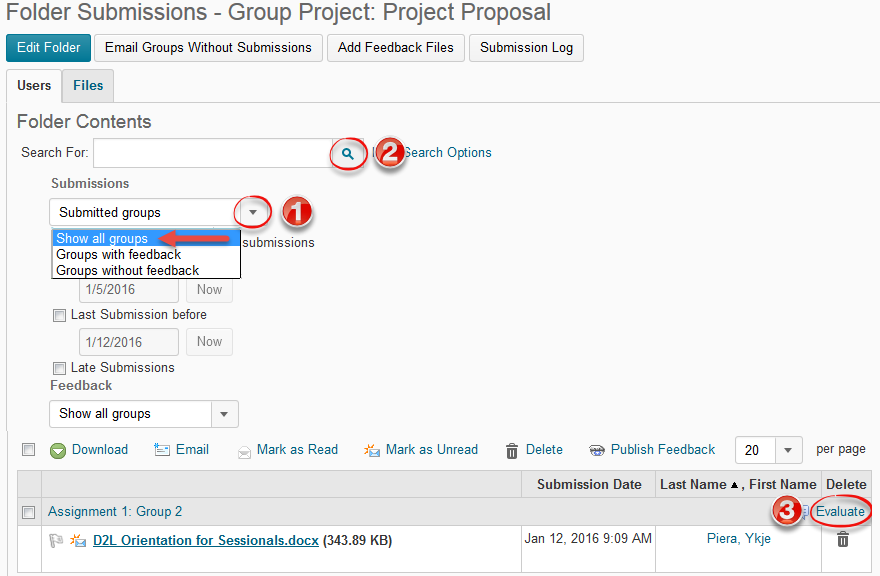
Task: Click the Edit Folder button
Action: click(48, 48)
